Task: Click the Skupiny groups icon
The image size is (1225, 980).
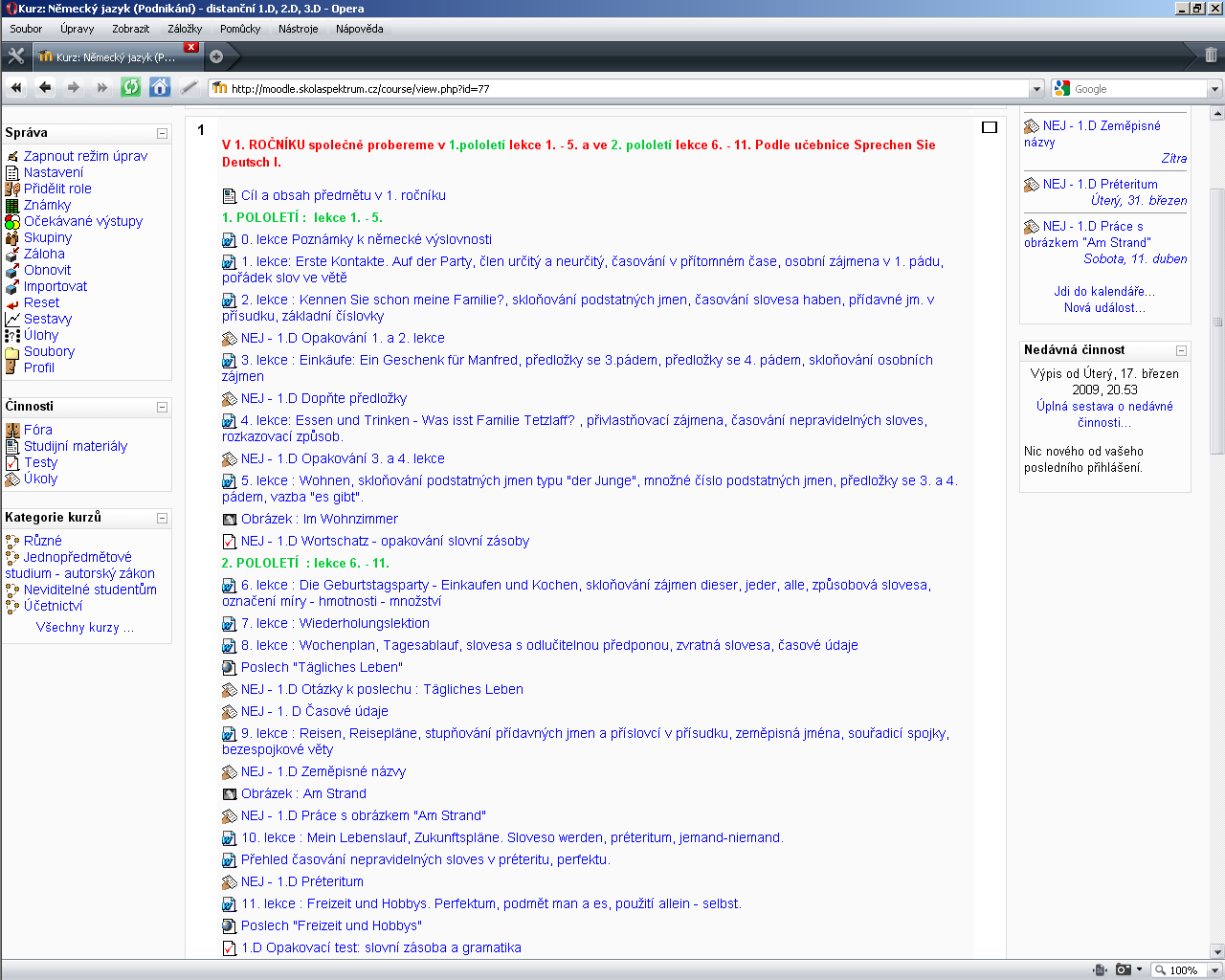Action: [x=12, y=237]
